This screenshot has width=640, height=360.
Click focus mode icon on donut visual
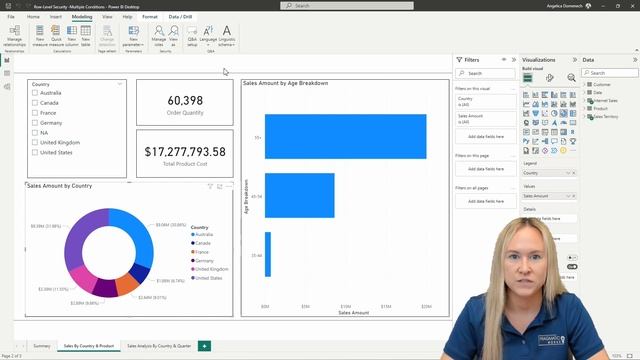click(220, 186)
